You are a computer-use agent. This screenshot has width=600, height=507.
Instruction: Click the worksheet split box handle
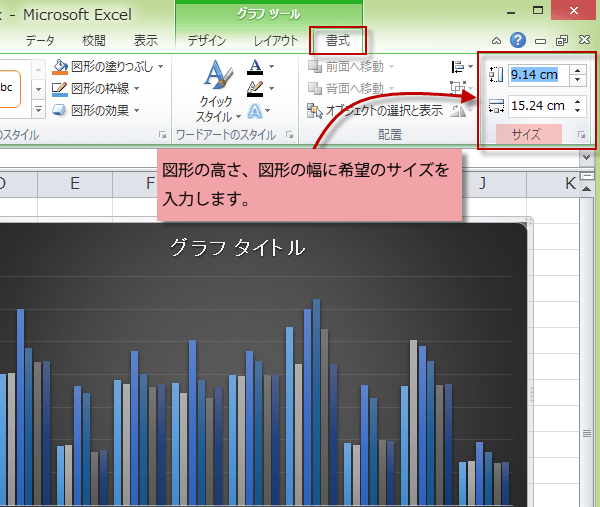pyautogui.click(x=587, y=176)
